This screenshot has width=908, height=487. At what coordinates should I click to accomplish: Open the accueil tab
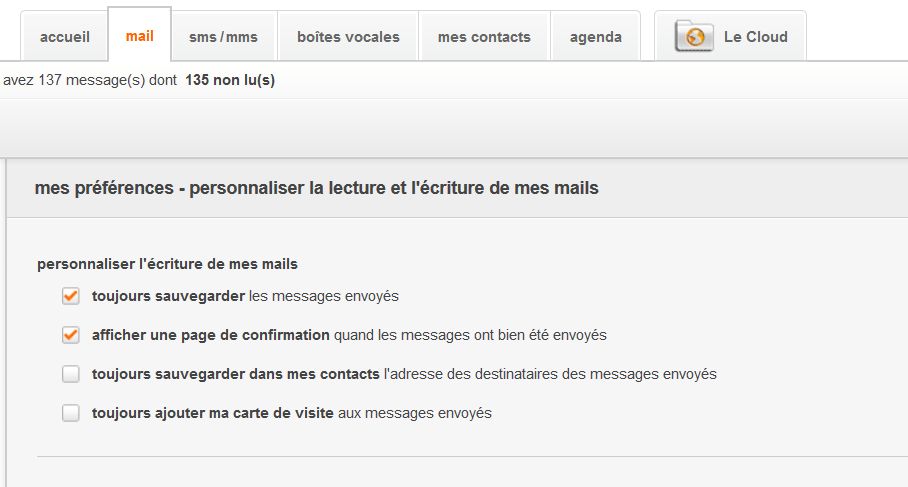(x=65, y=37)
